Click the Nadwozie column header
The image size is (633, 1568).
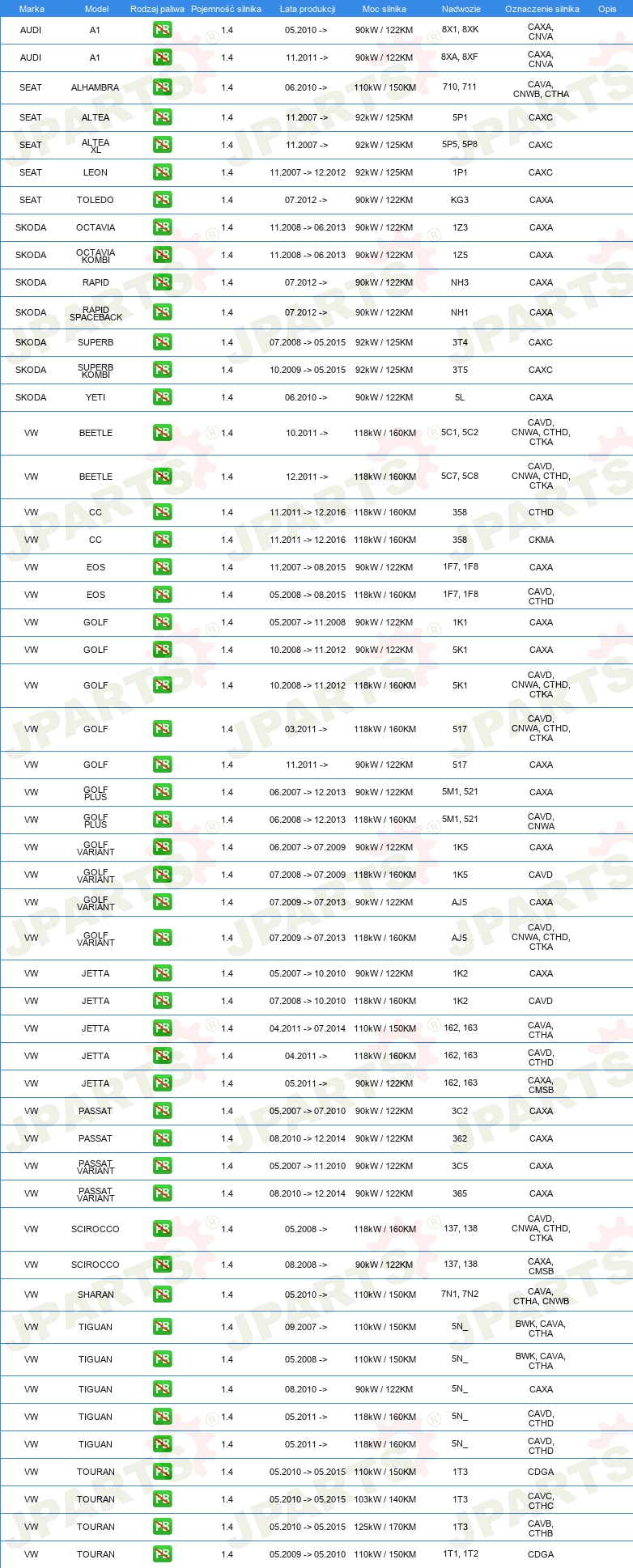[461, 9]
